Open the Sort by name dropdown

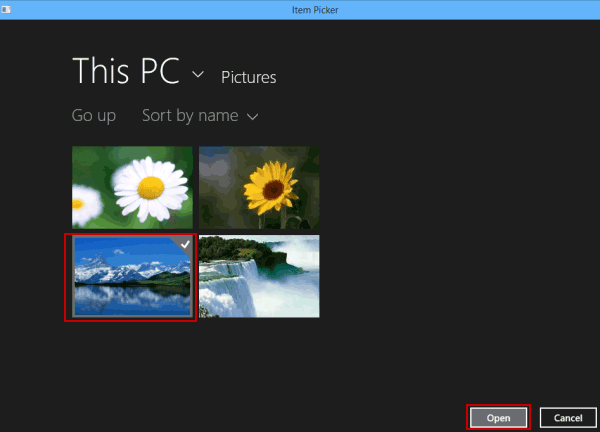[x=200, y=116]
